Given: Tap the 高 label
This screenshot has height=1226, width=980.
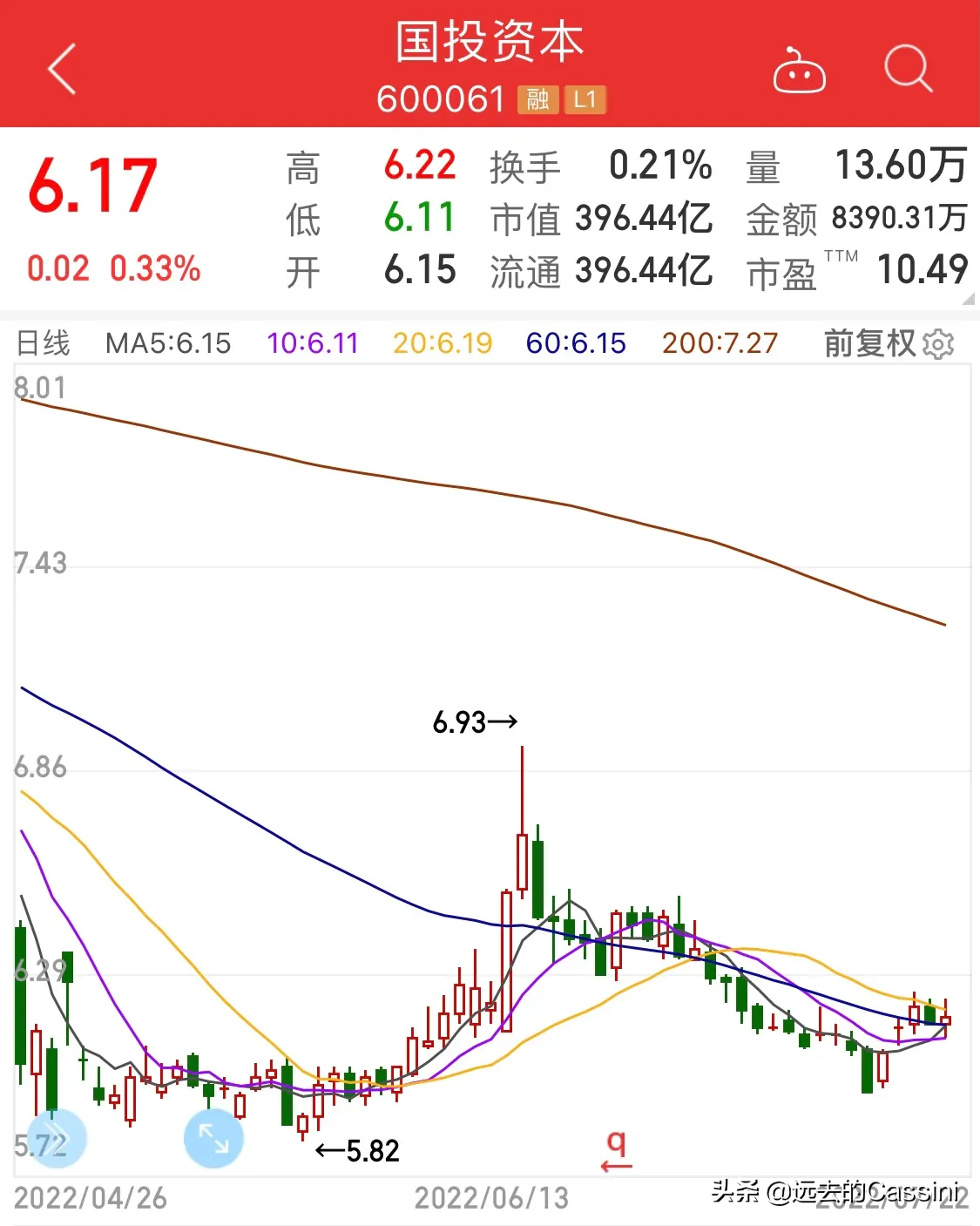Looking at the screenshot, I should [303, 167].
